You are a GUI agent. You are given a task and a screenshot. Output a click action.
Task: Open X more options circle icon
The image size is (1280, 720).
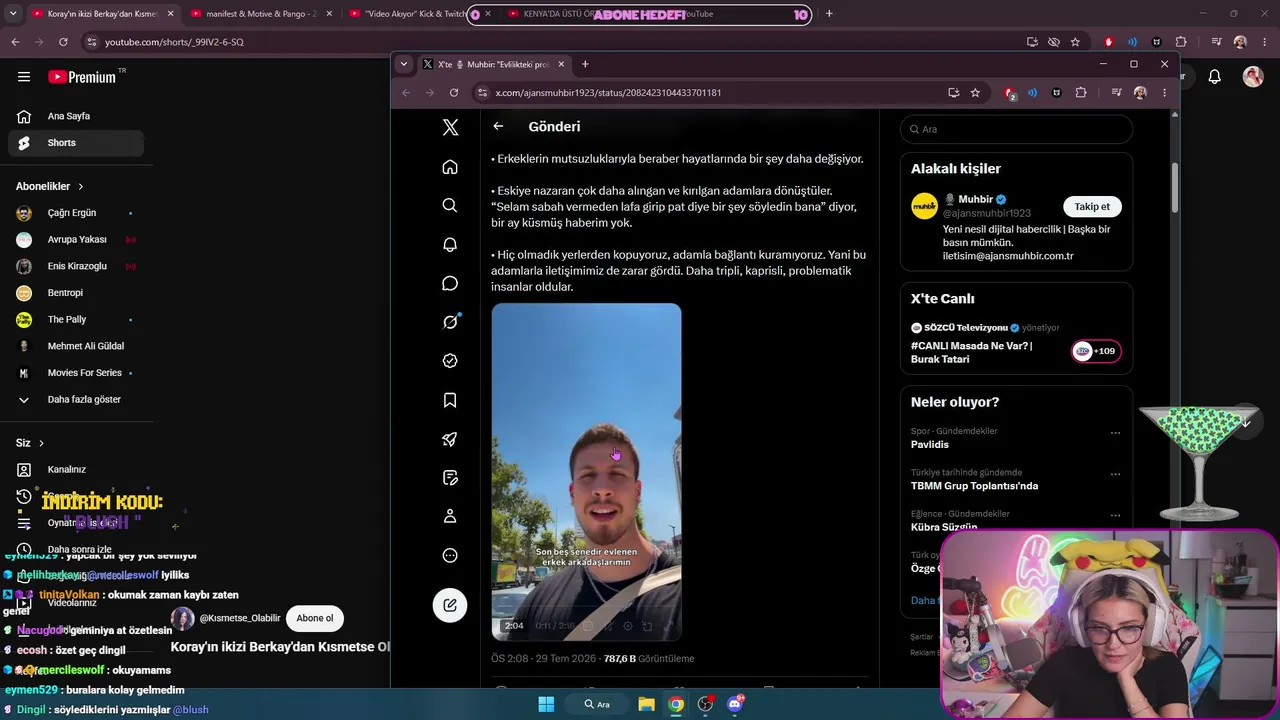450,555
